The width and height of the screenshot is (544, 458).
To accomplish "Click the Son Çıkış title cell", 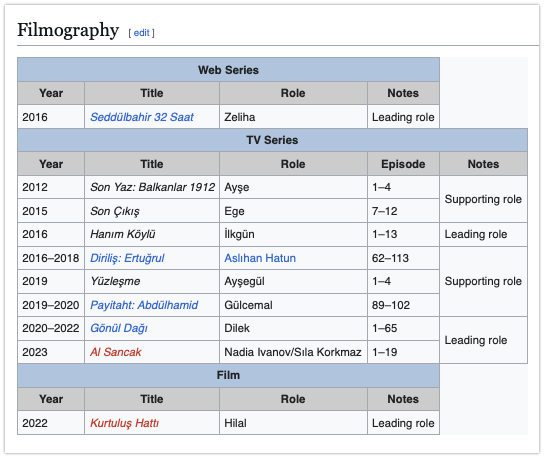I will 152,211.
